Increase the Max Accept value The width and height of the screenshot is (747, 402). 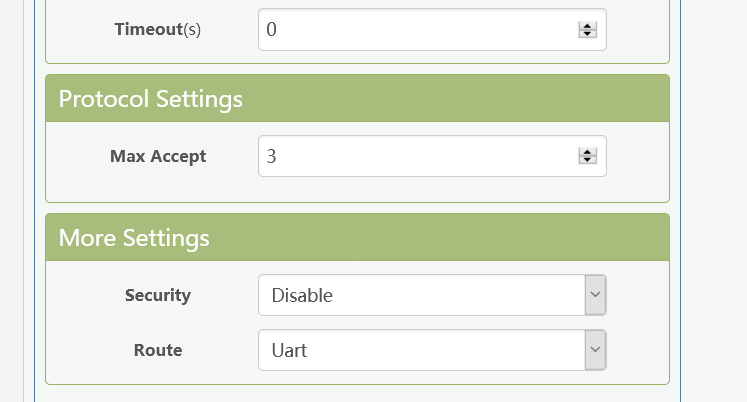588,152
